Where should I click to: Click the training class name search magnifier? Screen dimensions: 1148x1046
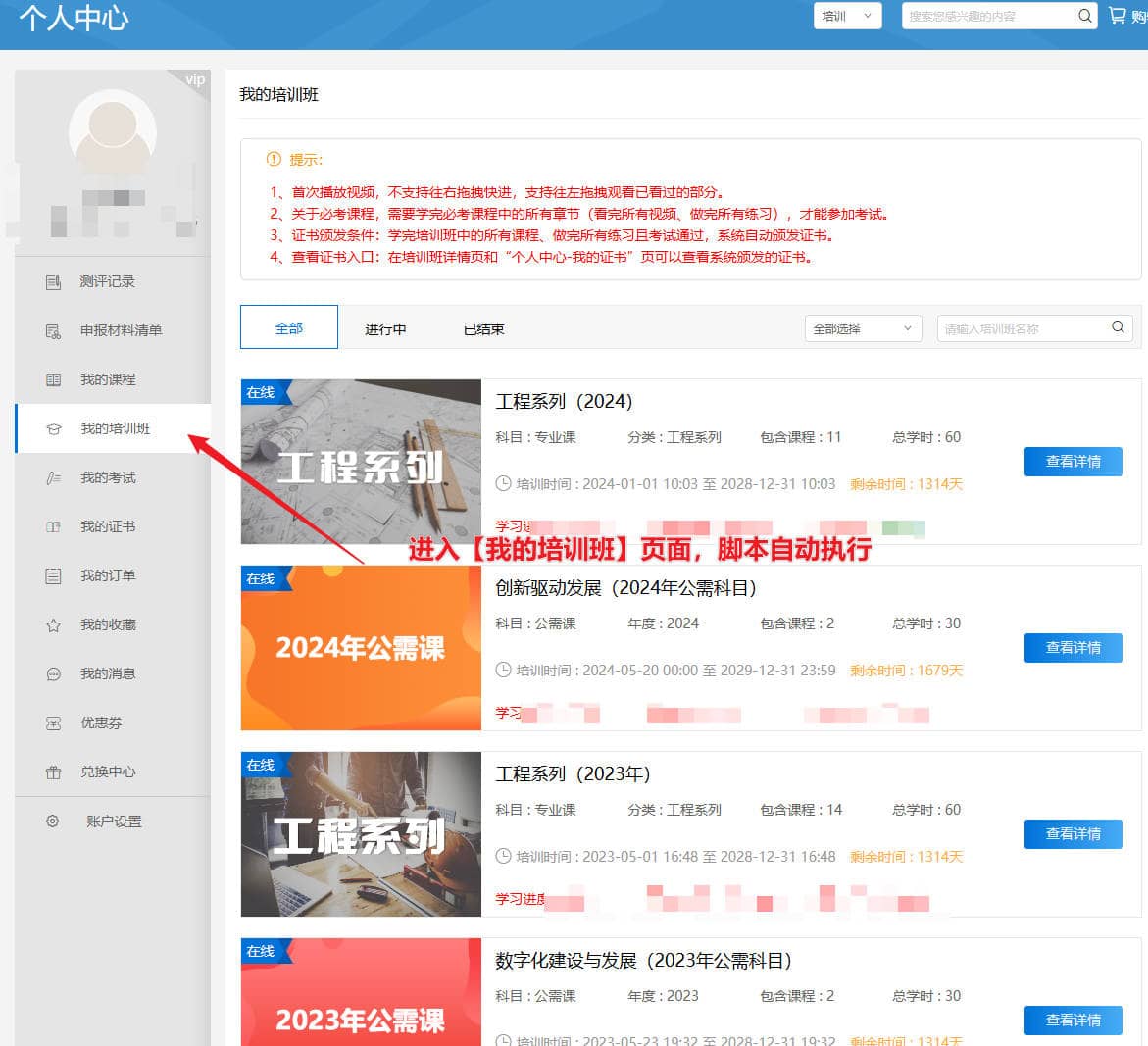click(x=1118, y=327)
